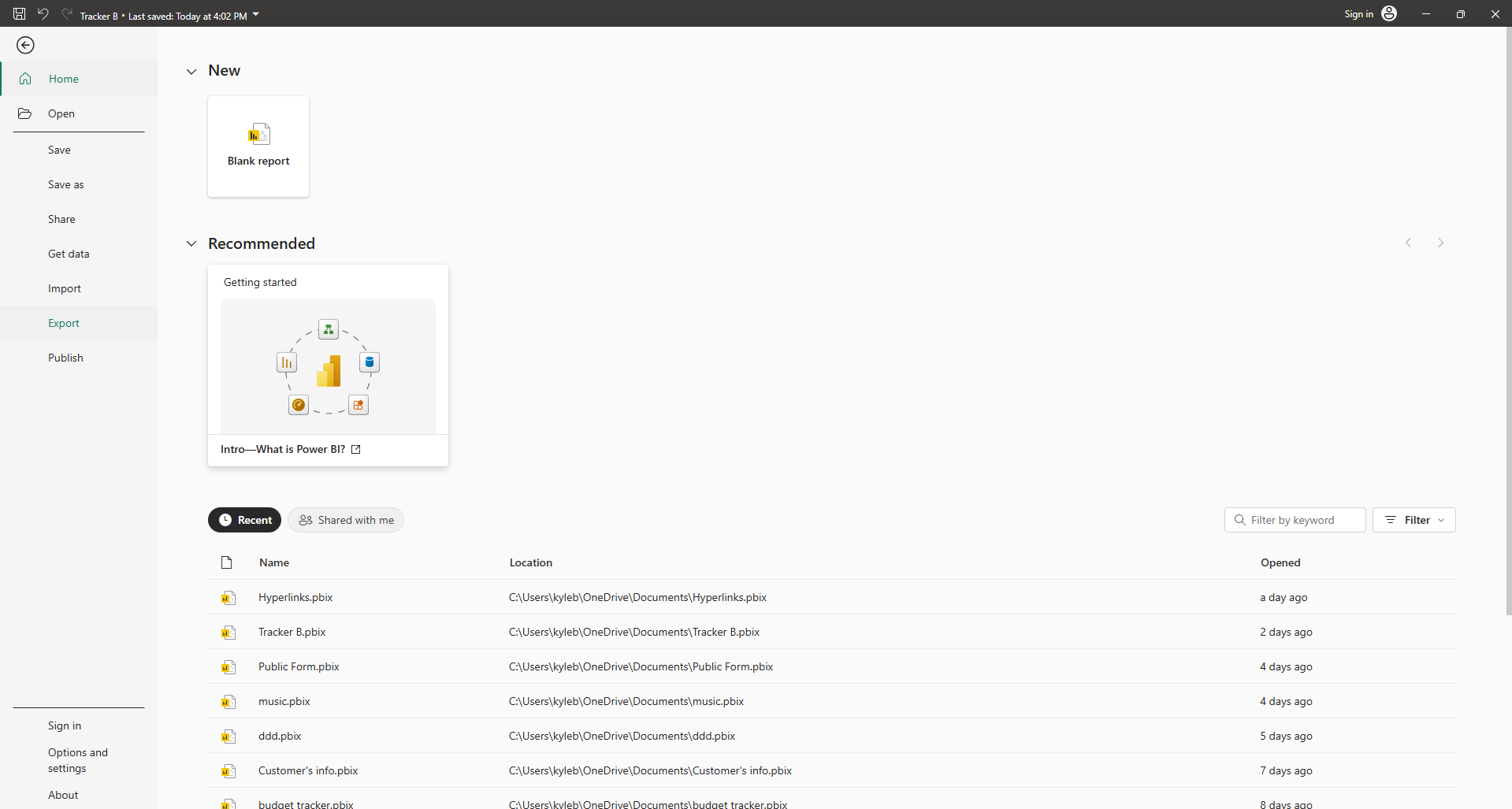Image resolution: width=1512 pixels, height=809 pixels.
Task: Sort by the Name column header
Action: (274, 562)
